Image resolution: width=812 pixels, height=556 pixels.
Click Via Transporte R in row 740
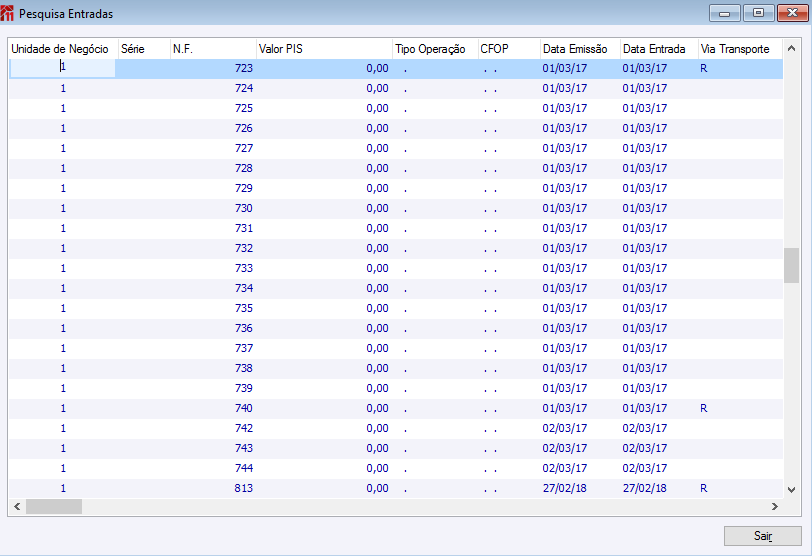point(703,408)
